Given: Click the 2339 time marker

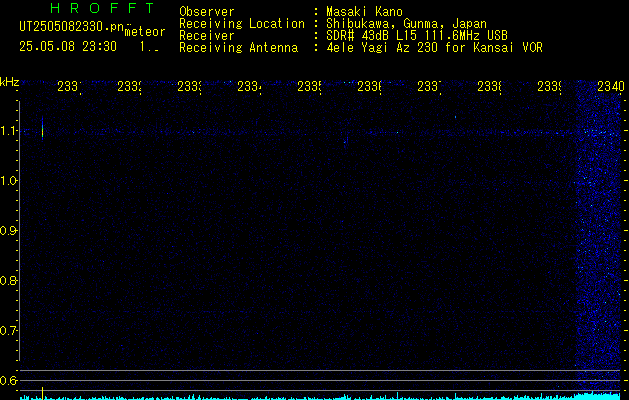Looking at the screenshot, I should [549, 86].
